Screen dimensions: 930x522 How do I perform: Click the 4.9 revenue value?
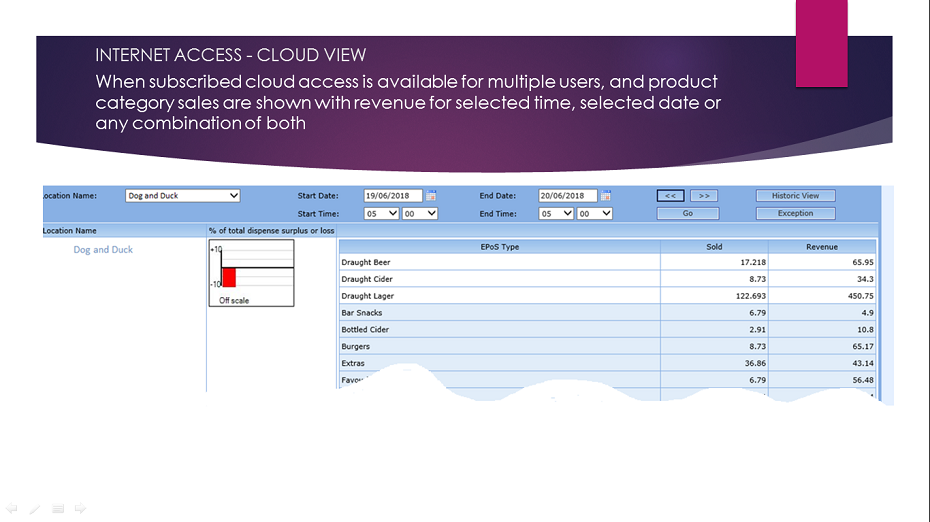point(868,313)
